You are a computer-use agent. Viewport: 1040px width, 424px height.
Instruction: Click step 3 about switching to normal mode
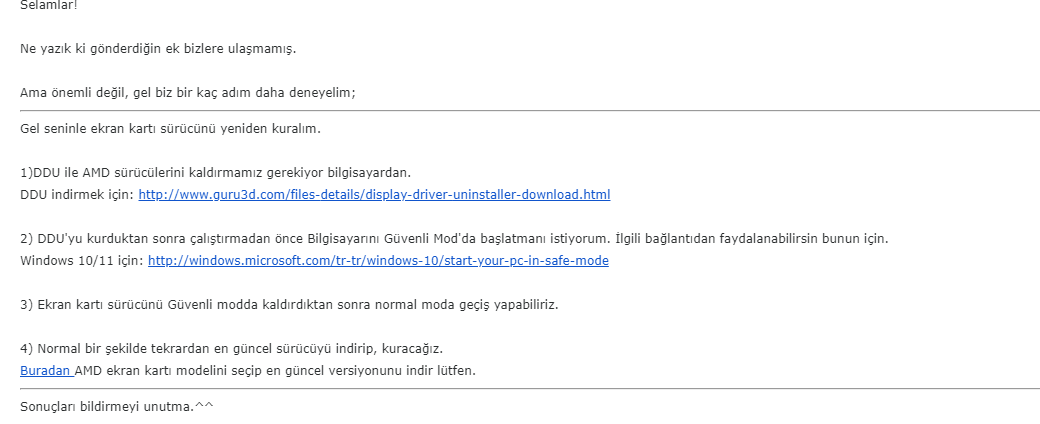click(x=288, y=304)
